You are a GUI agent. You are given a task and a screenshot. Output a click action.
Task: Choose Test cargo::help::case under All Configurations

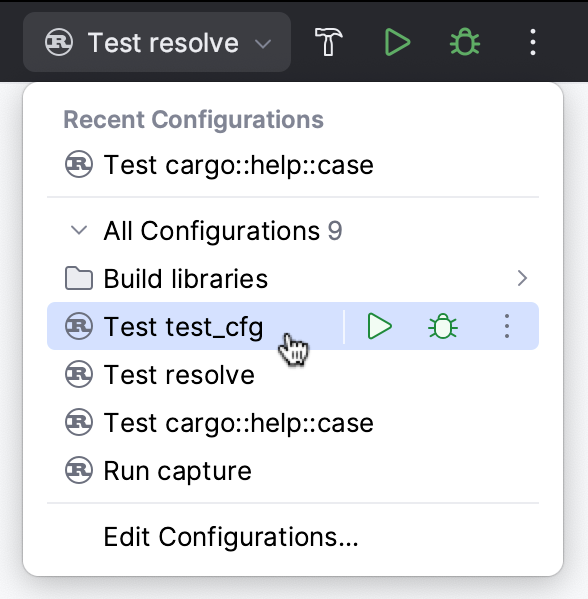(x=293, y=423)
